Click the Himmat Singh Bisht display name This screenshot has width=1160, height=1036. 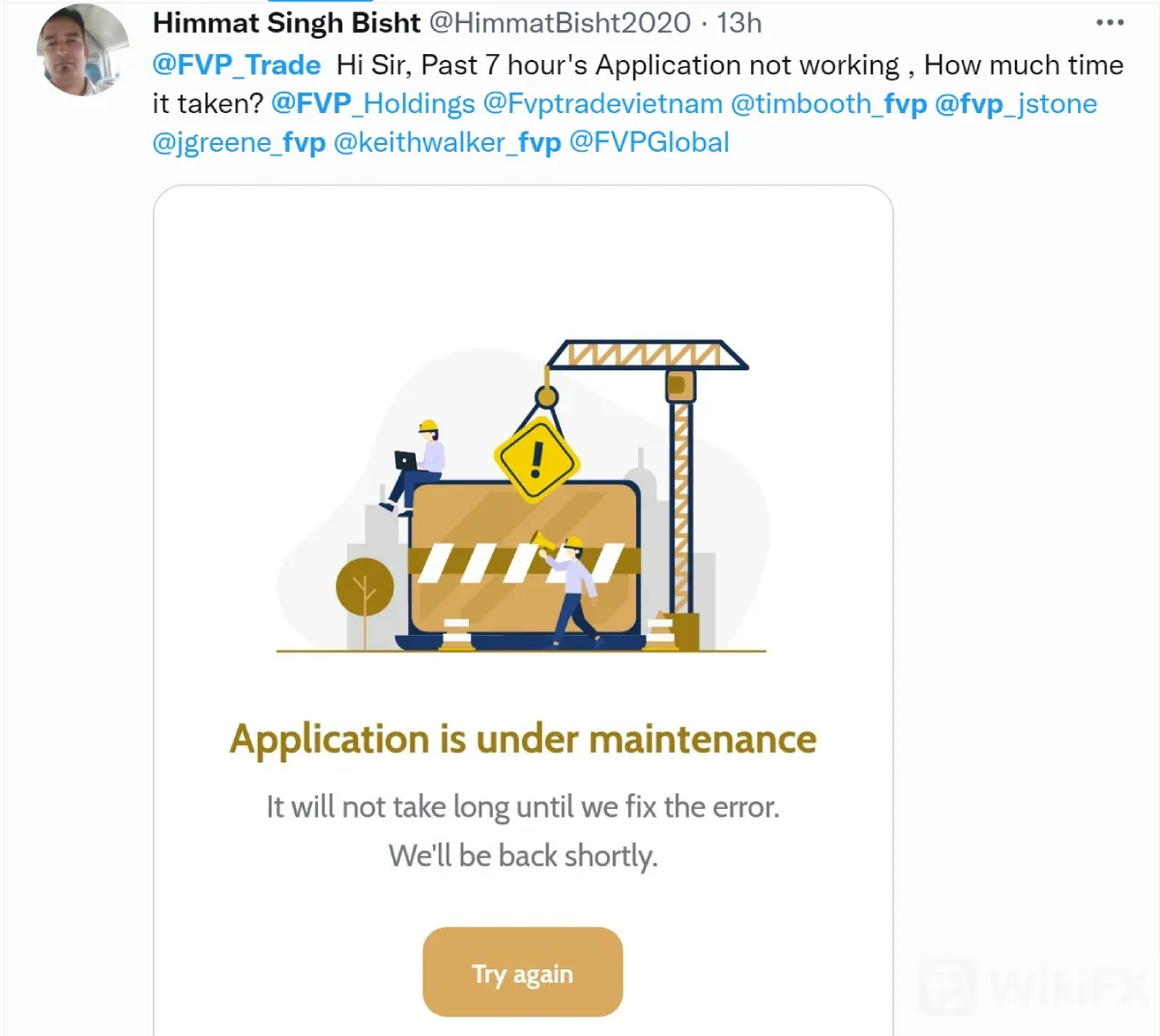coord(287,22)
